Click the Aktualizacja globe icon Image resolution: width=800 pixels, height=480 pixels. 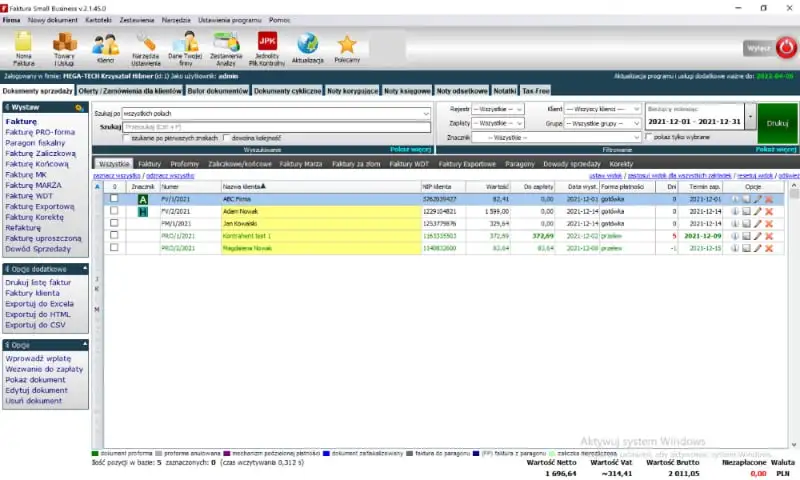coord(308,47)
